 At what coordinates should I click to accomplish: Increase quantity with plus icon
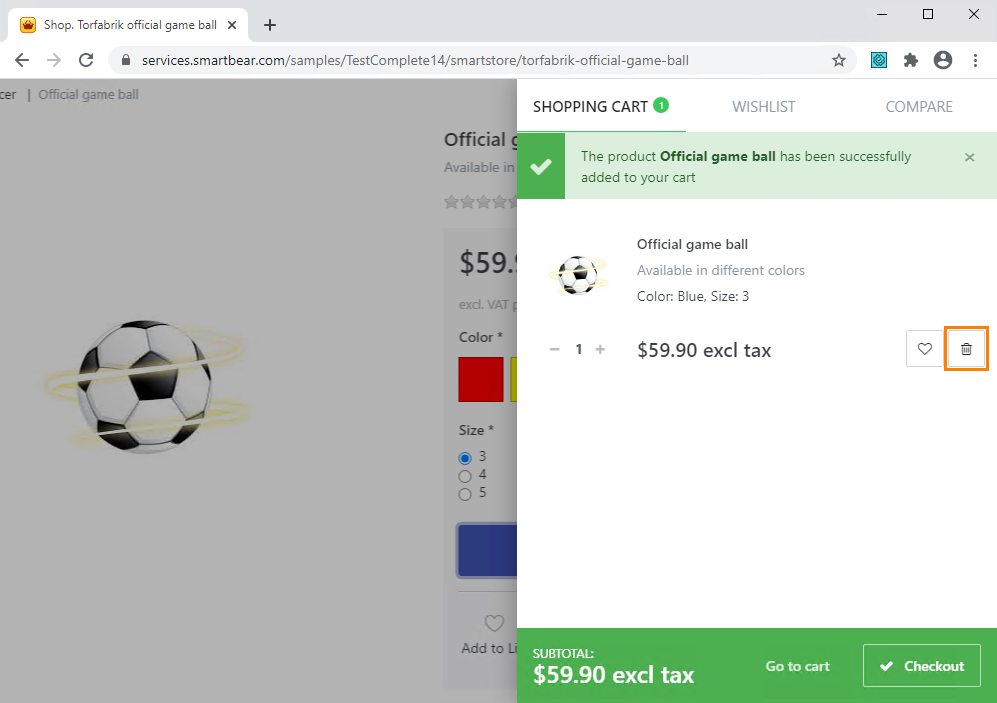[599, 349]
